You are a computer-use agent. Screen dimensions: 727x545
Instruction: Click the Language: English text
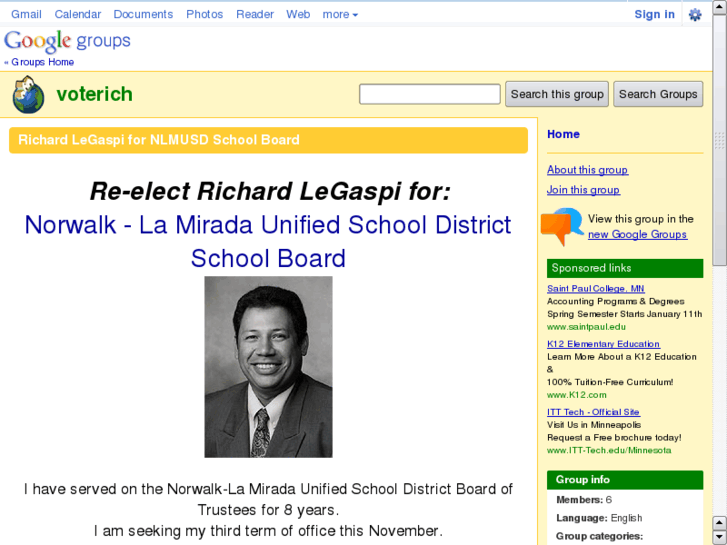coord(599,518)
